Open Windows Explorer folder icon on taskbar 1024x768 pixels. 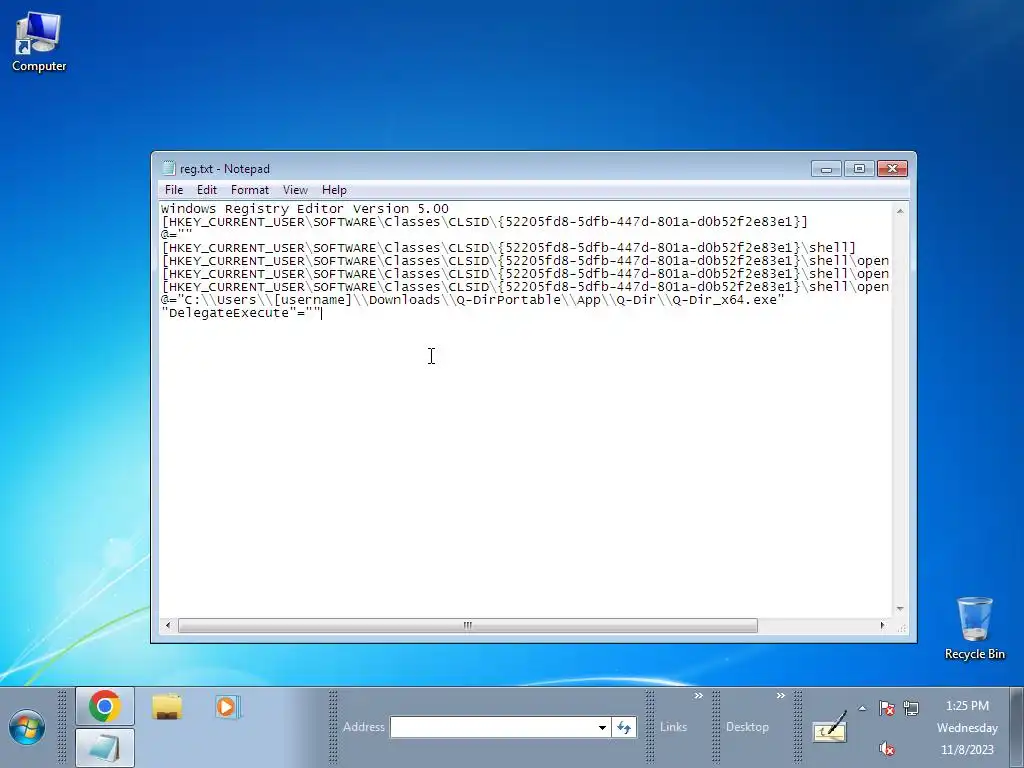pyautogui.click(x=167, y=706)
